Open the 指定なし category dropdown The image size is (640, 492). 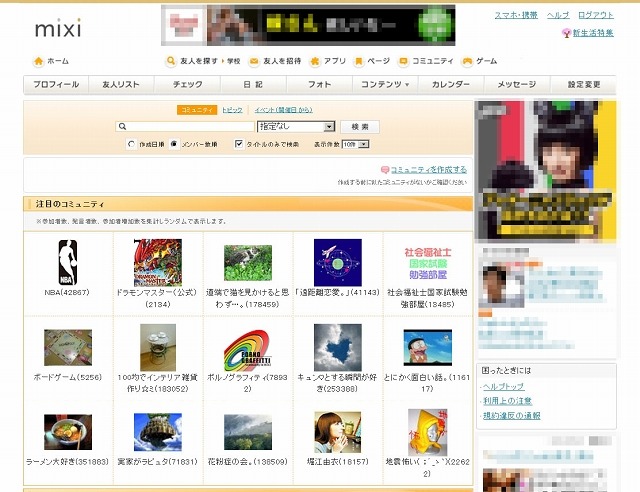(x=296, y=127)
